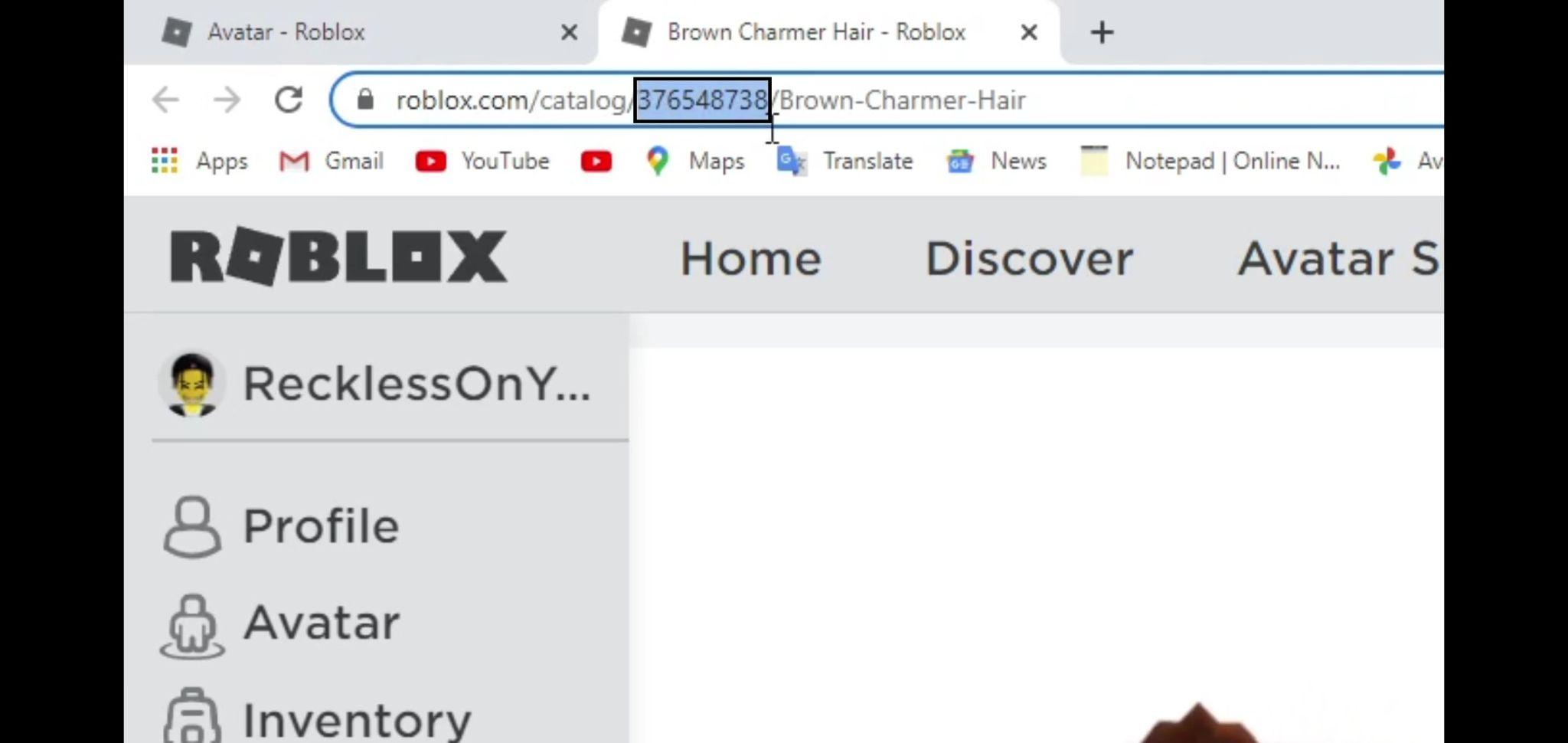Screen dimensions: 1568x743
Task: Click the Profile person icon in sidebar
Action: 192,527
